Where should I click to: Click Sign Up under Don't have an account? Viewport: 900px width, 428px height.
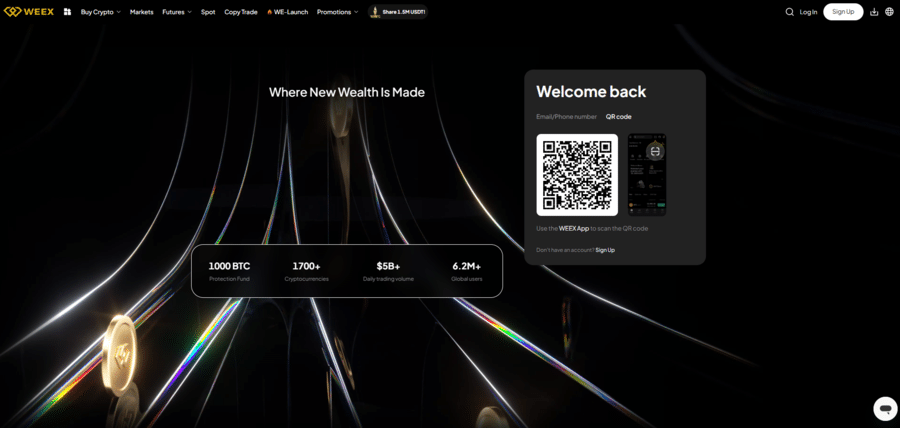coord(605,250)
